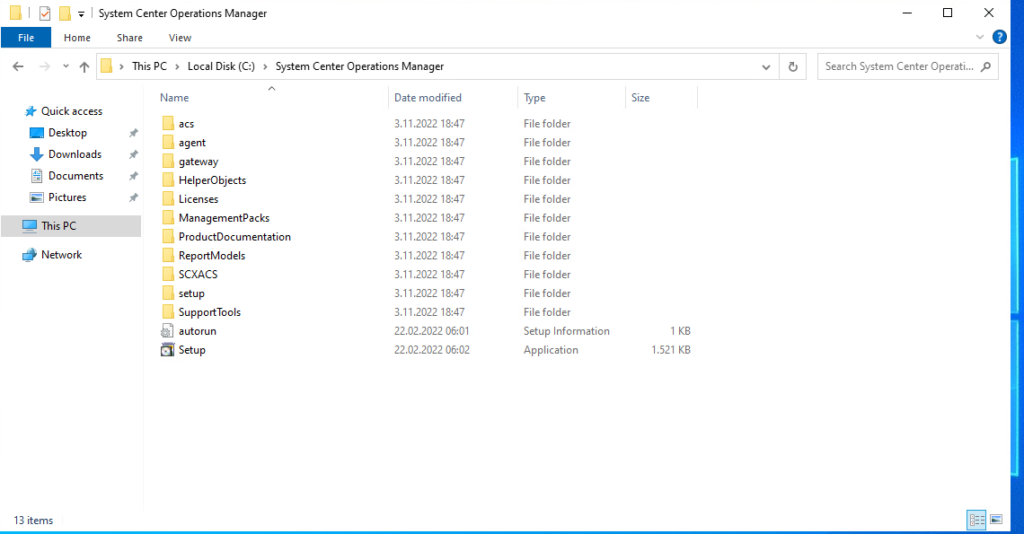Select Network in the navigation pane
Viewport: 1024px width, 534px height.
click(x=61, y=255)
